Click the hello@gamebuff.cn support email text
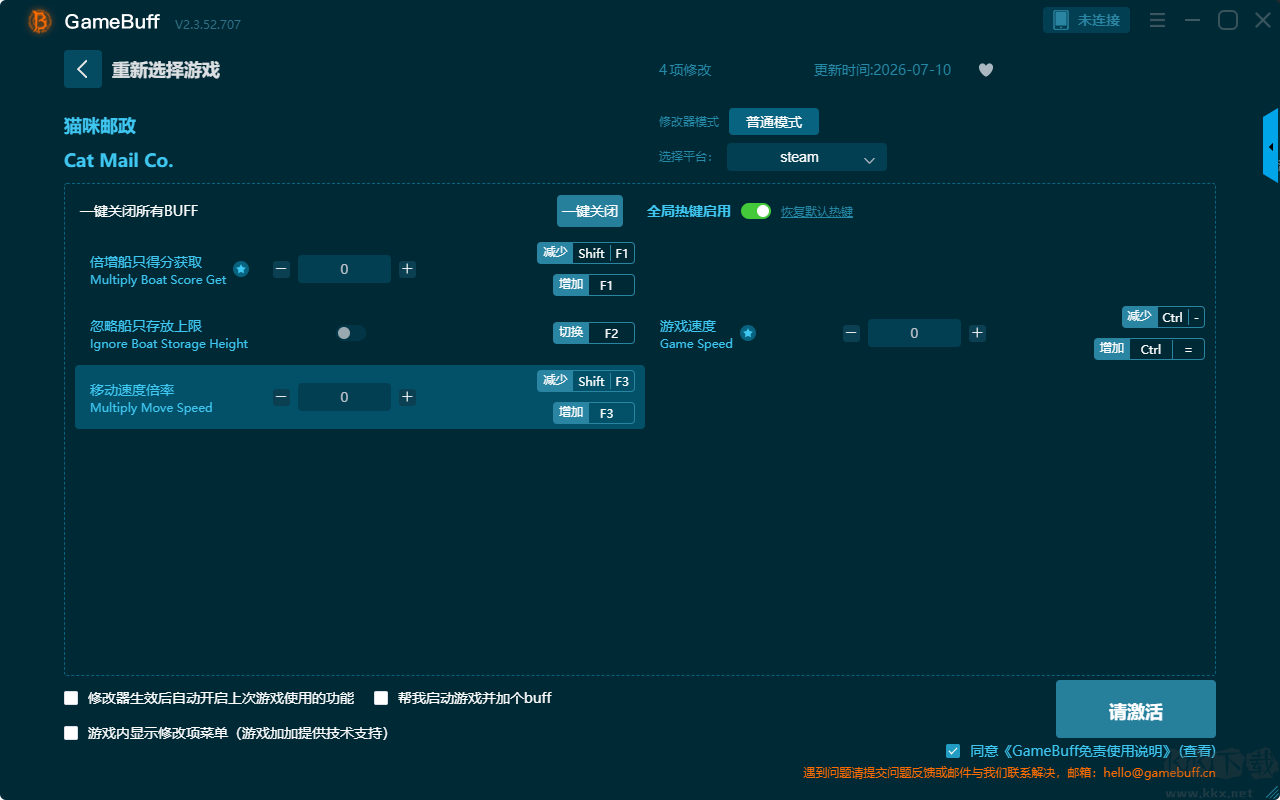 [1159, 772]
